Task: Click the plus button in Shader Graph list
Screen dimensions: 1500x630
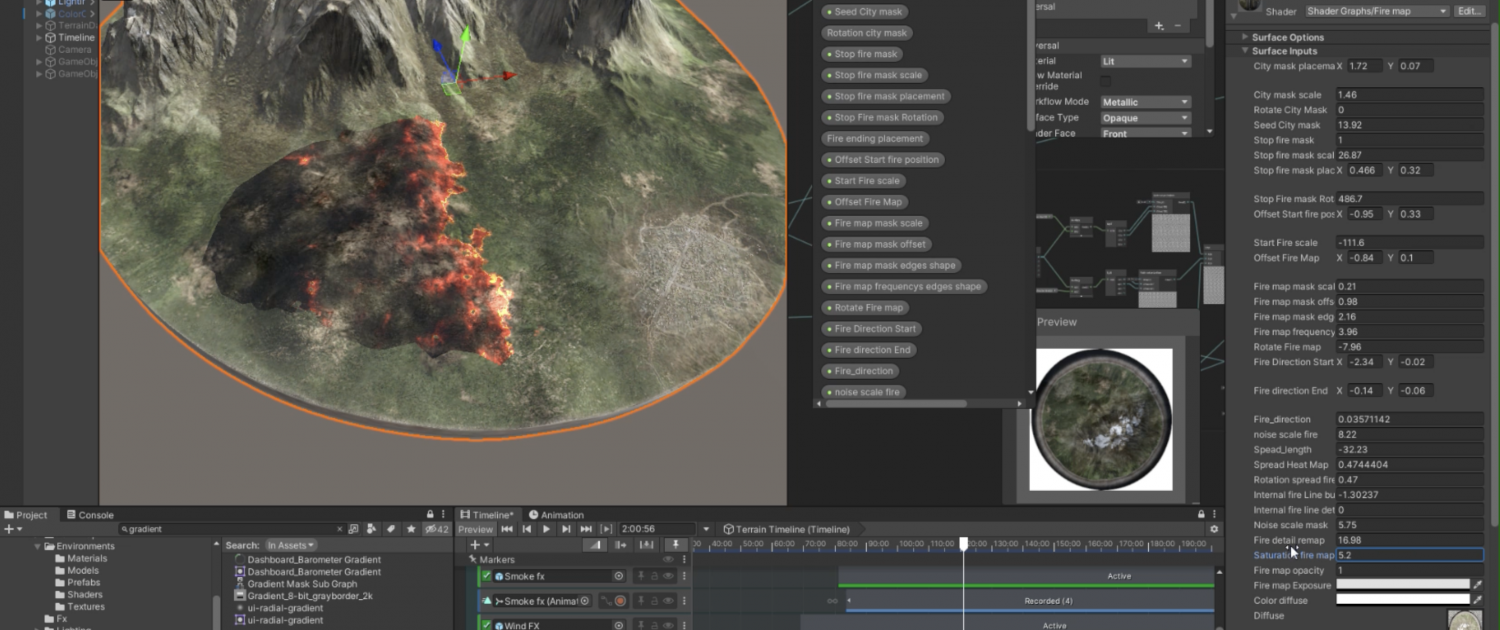Action: tap(1159, 26)
